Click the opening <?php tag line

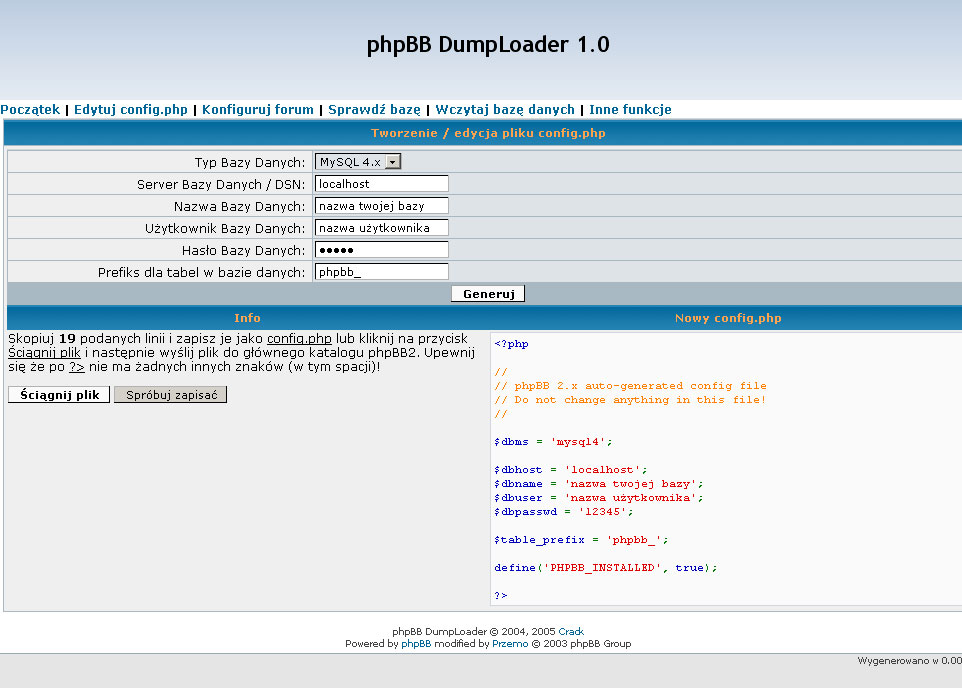[x=511, y=344]
